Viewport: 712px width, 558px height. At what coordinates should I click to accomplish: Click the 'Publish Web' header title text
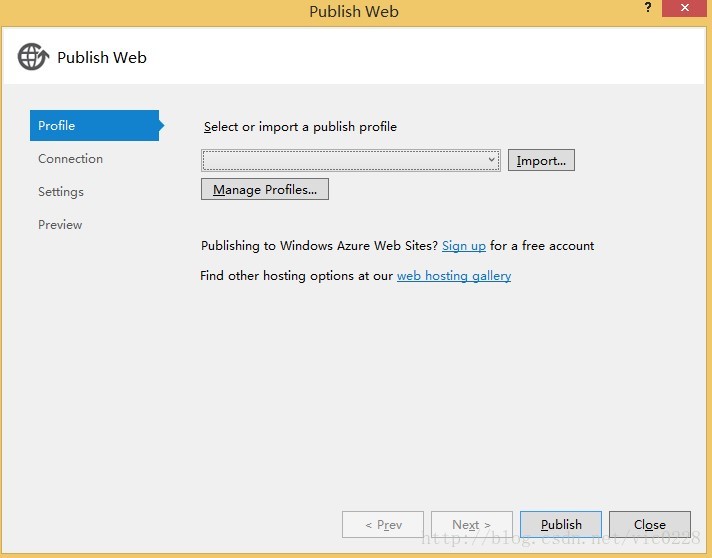(102, 58)
